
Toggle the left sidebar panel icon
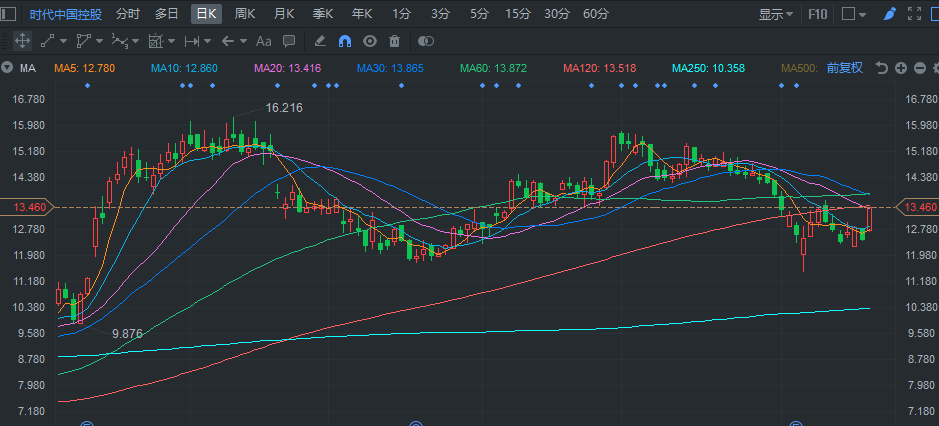click(9, 13)
